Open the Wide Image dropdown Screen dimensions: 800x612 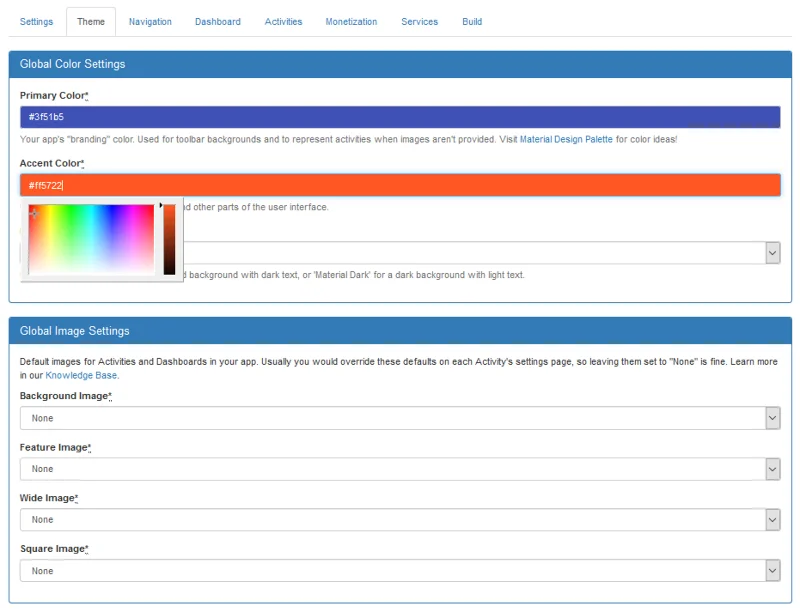[x=400, y=520]
